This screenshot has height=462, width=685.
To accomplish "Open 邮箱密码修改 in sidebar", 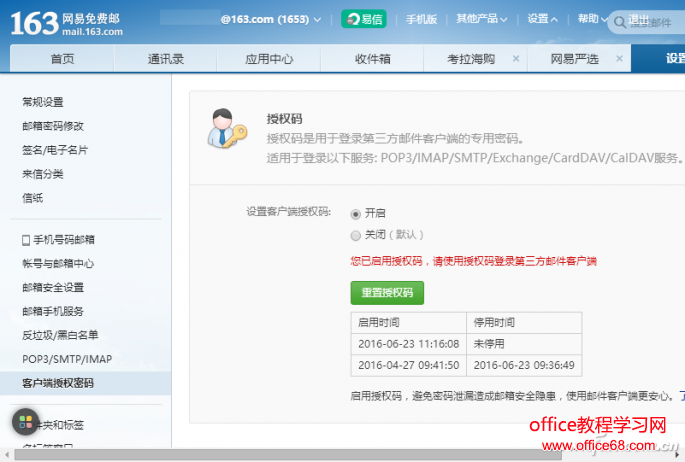I will coord(52,126).
